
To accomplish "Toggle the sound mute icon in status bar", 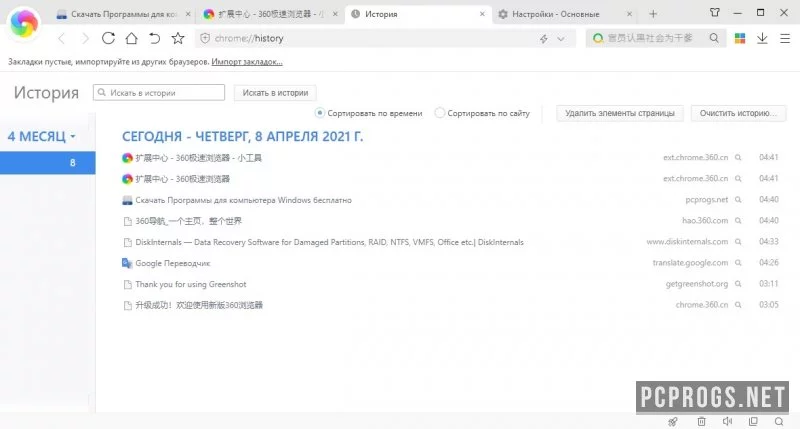I will pyautogui.click(x=728, y=421).
